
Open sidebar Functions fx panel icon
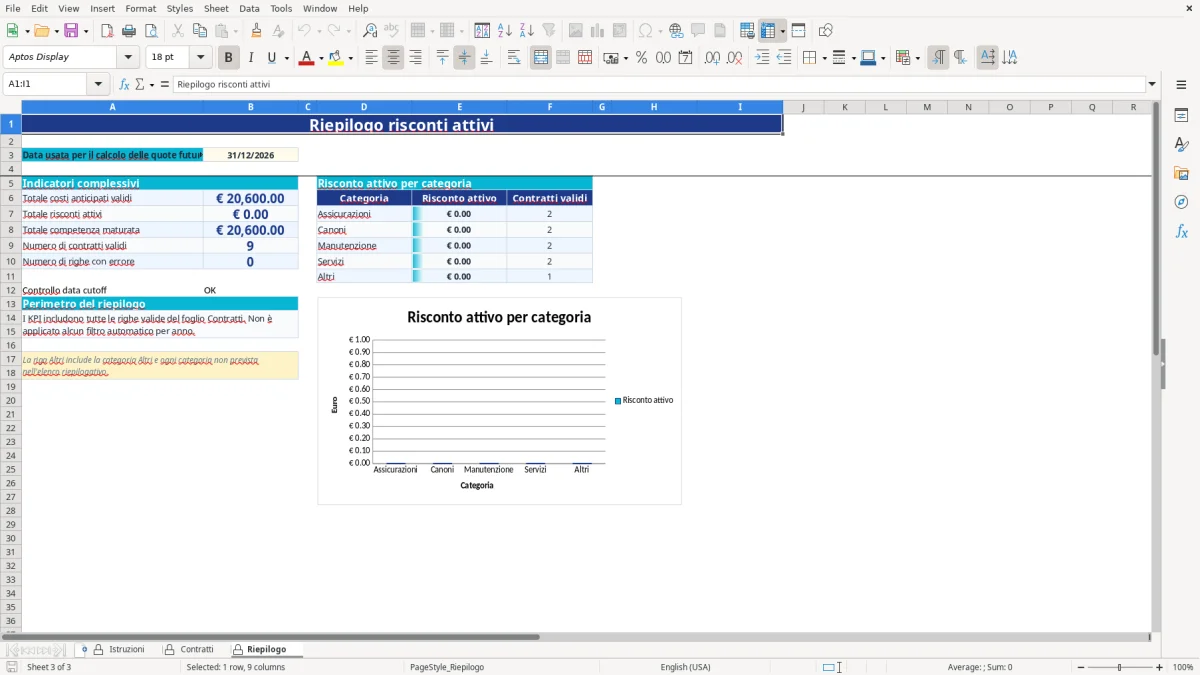pos(1181,232)
